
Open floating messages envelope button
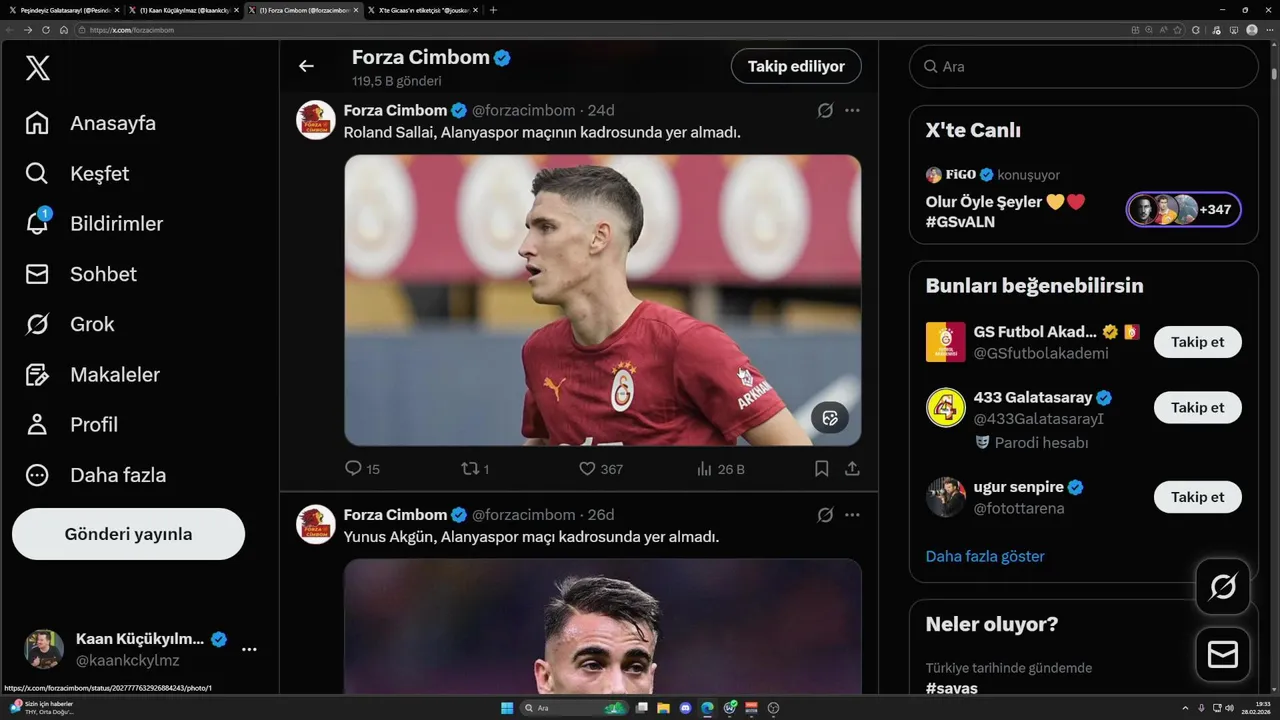(x=1223, y=654)
